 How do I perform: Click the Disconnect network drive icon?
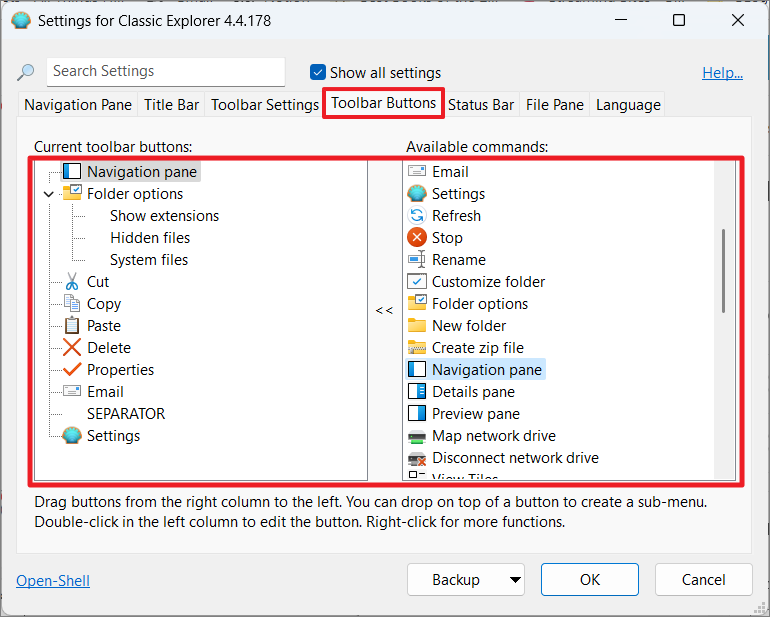(x=417, y=458)
